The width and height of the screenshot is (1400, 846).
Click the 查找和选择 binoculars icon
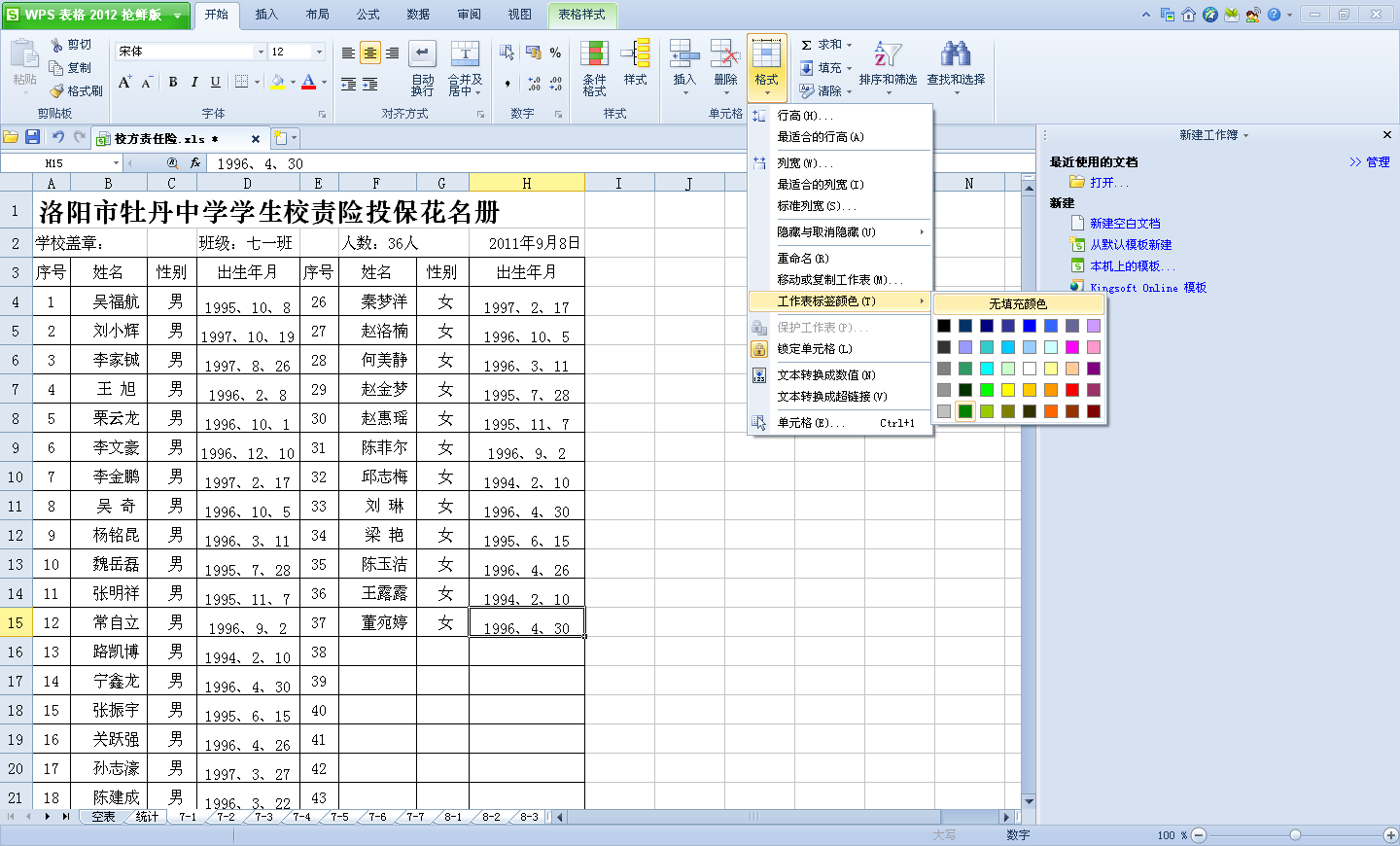coord(958,58)
